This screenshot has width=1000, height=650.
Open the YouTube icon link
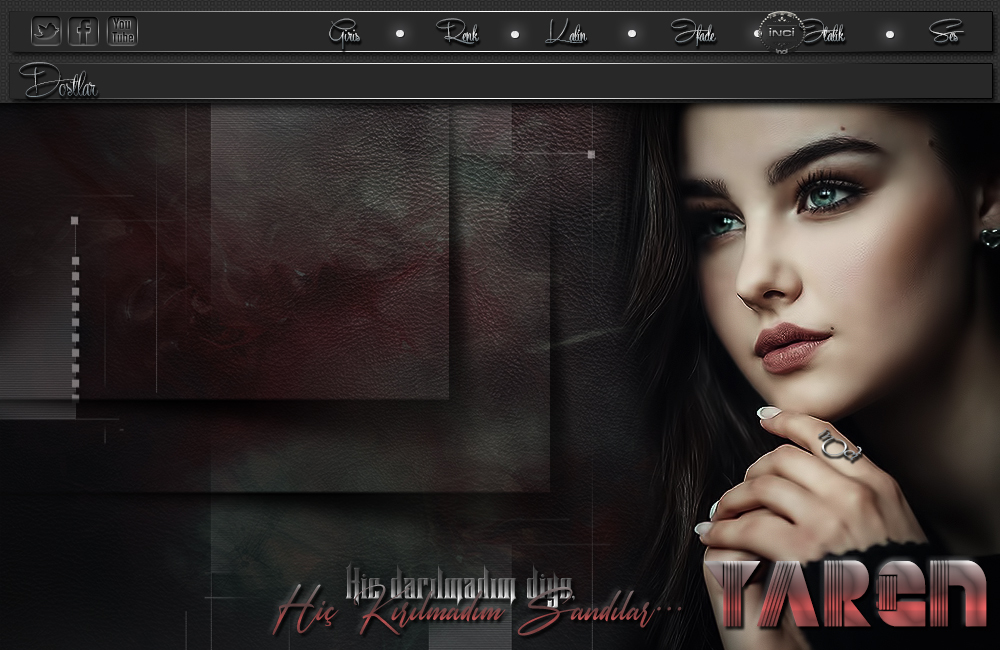click(x=122, y=32)
